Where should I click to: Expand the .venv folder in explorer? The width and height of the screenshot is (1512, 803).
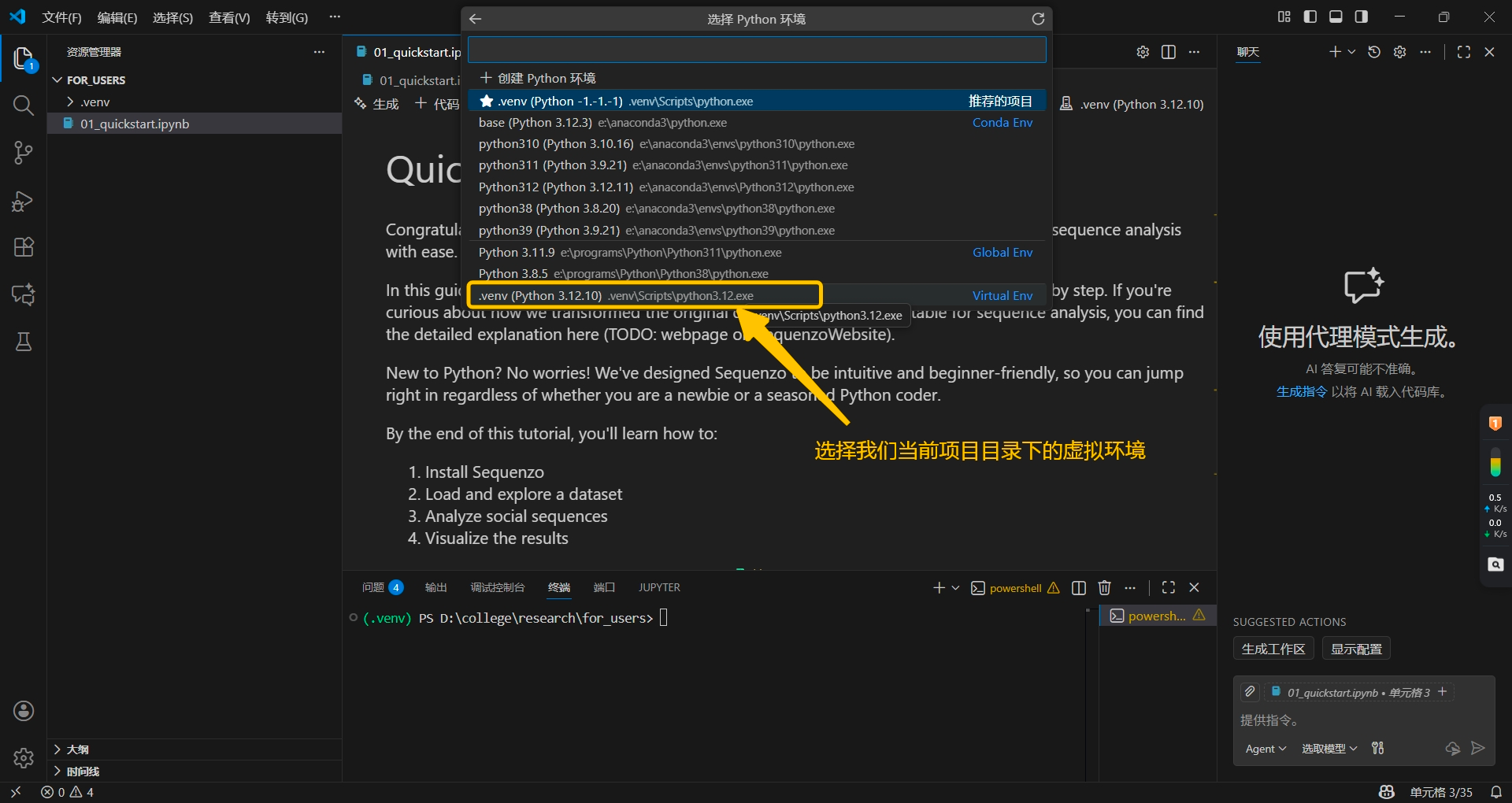(94, 102)
